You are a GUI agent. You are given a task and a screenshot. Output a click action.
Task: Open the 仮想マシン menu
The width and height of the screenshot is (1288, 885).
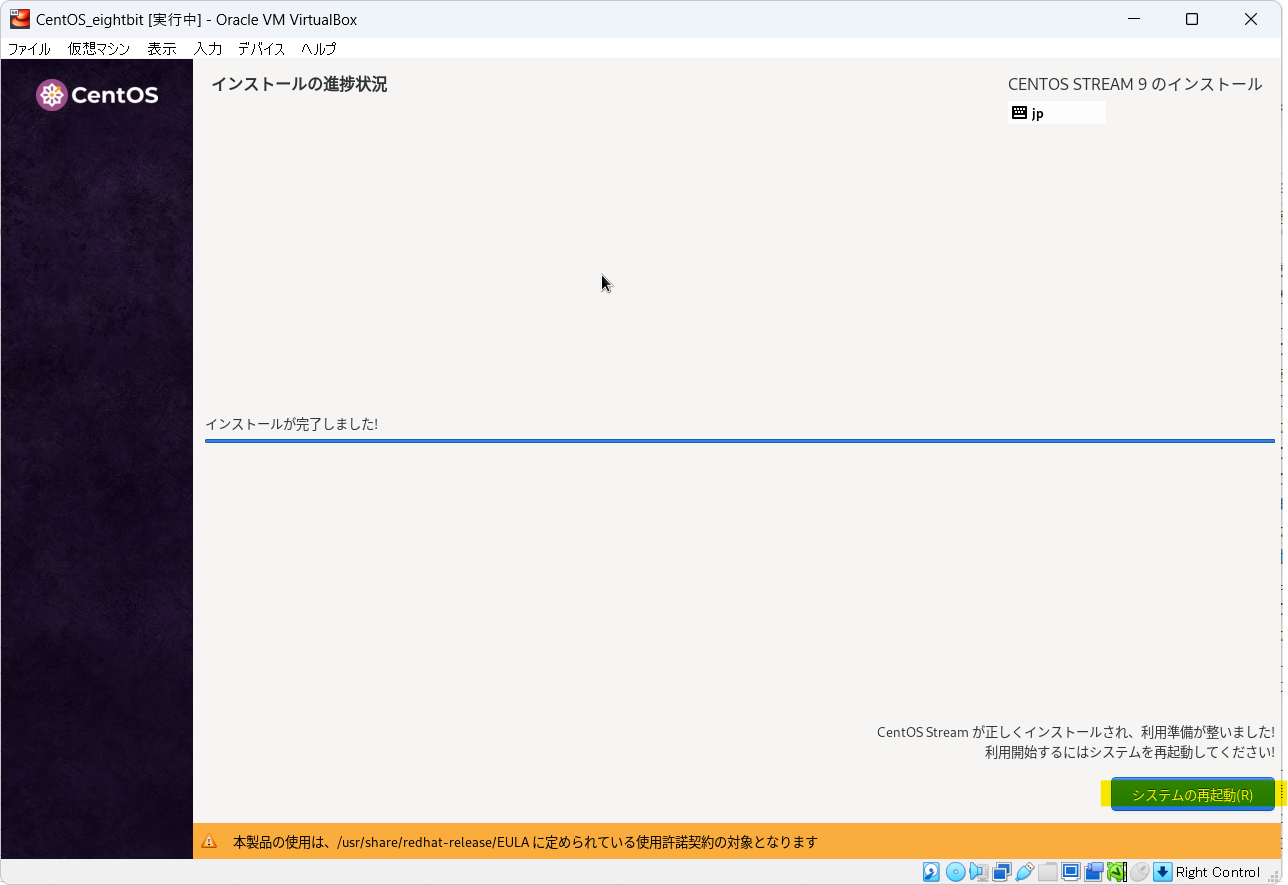(99, 48)
